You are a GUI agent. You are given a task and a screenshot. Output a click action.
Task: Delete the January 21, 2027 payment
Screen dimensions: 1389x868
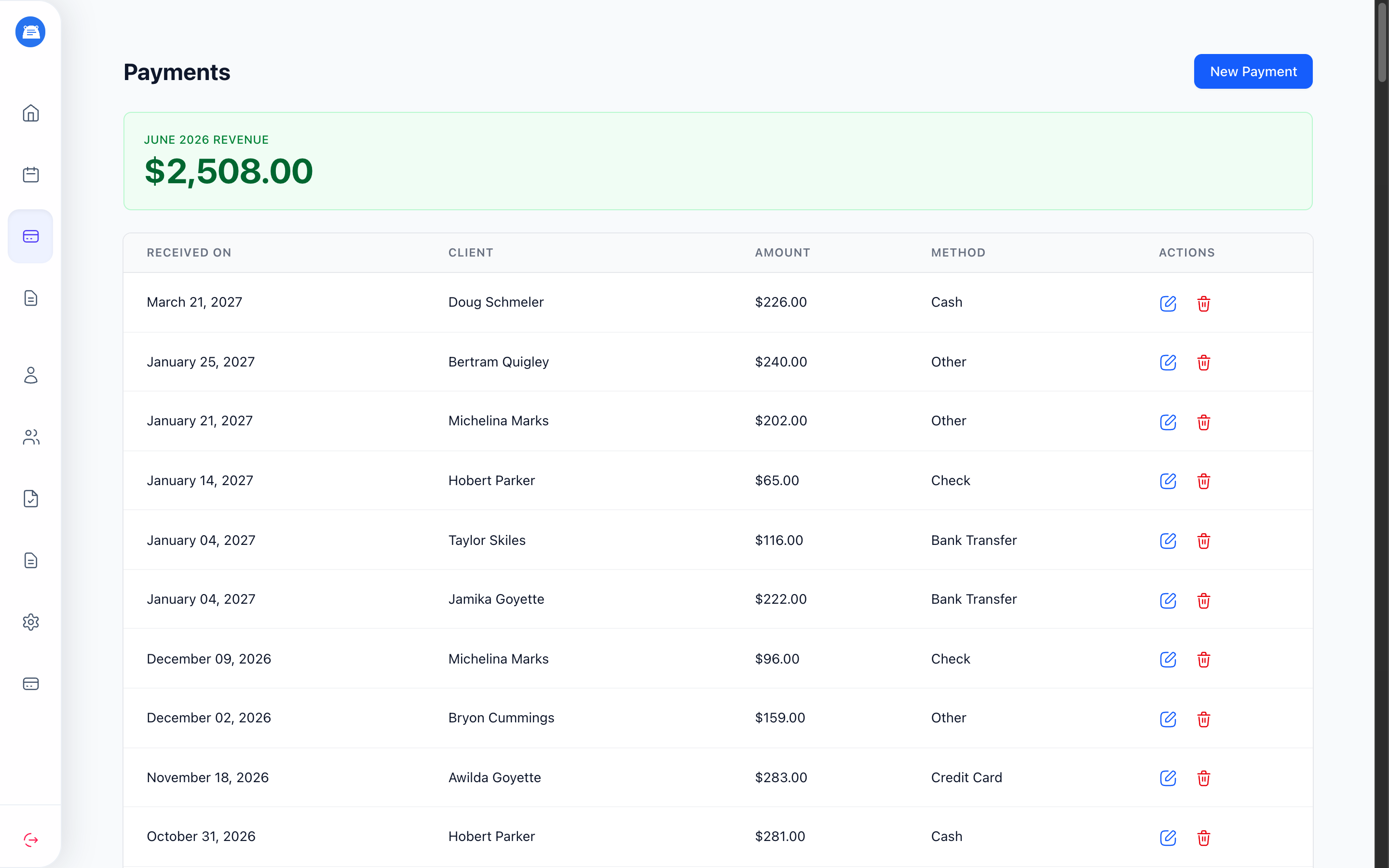[1204, 422]
